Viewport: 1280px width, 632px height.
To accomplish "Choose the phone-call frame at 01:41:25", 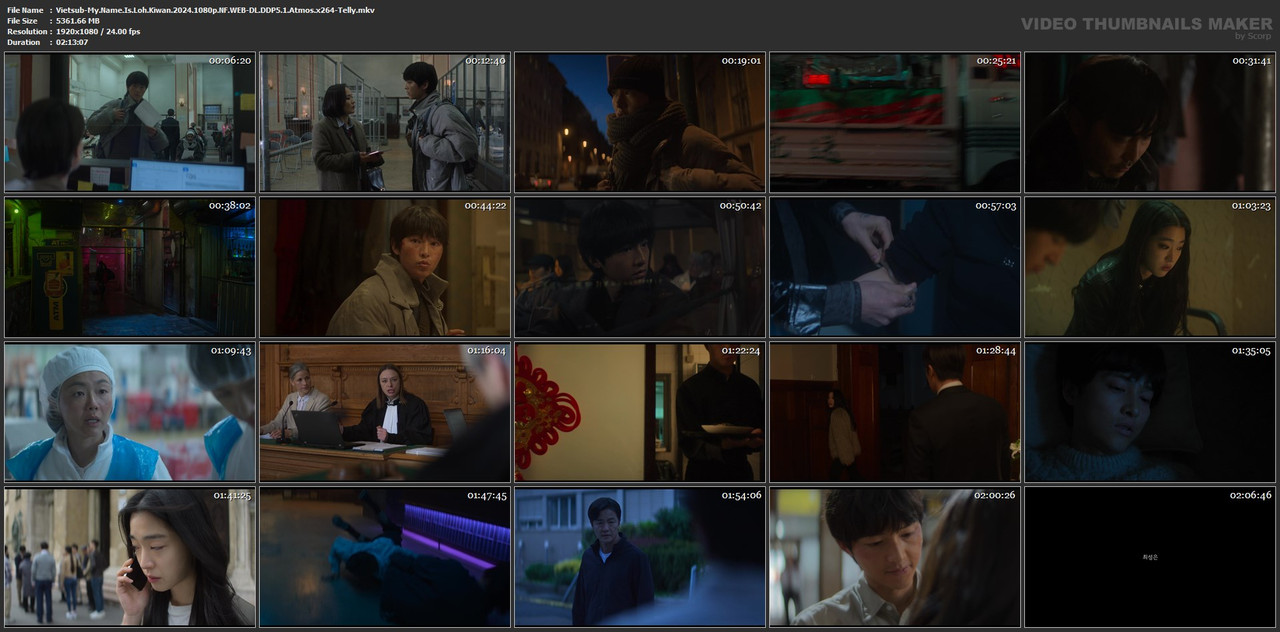I will [130, 557].
